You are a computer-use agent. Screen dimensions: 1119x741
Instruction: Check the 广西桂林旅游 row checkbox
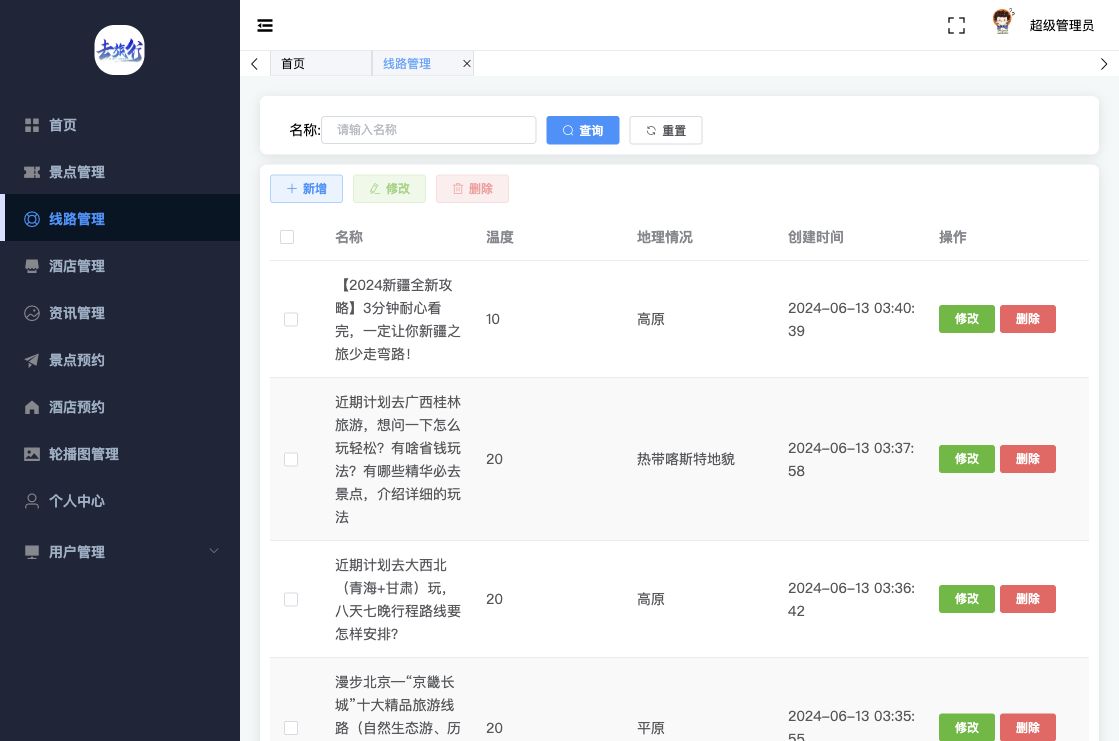tap(290, 459)
